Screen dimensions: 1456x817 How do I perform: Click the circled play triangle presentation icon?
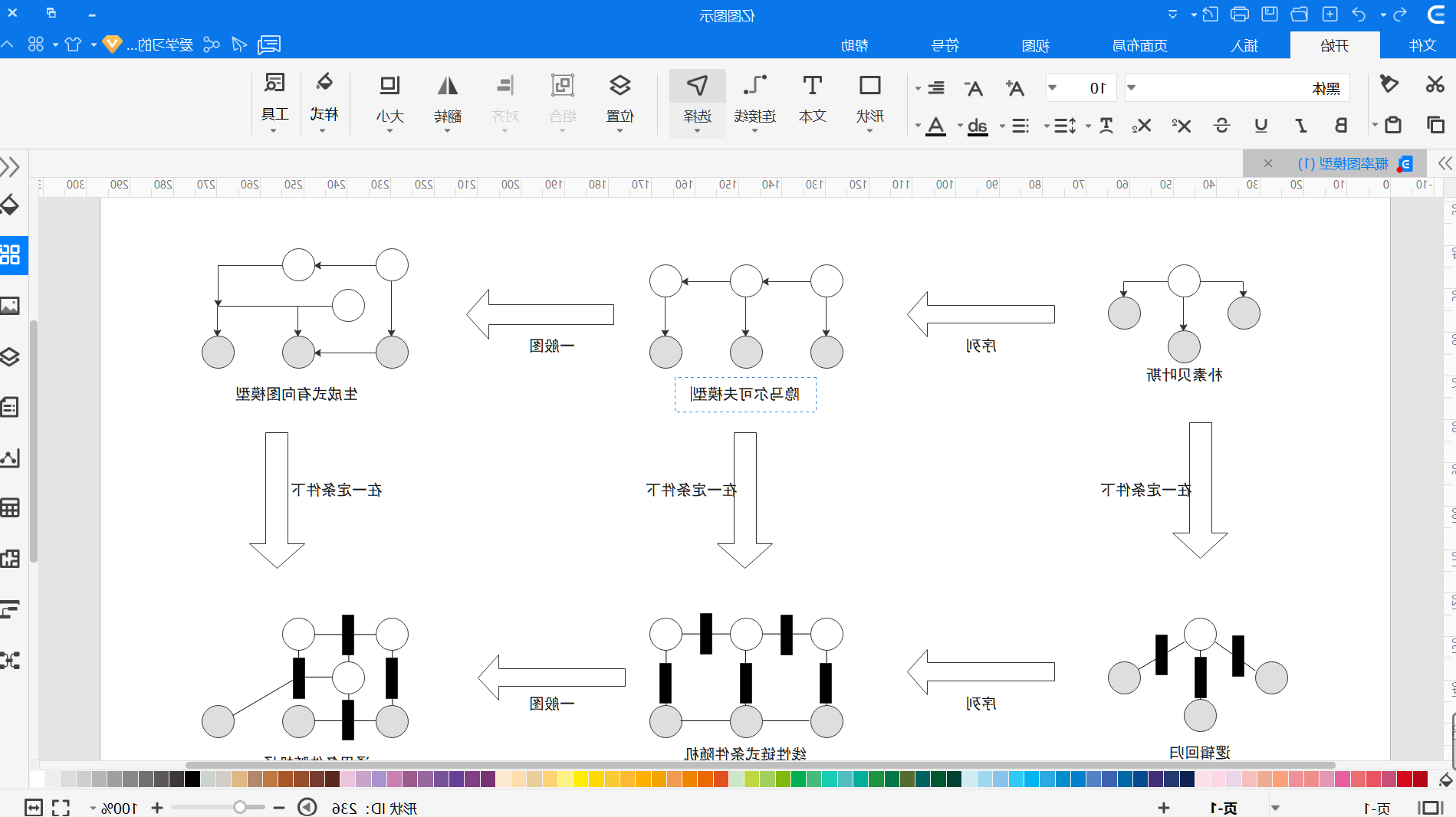(x=307, y=807)
